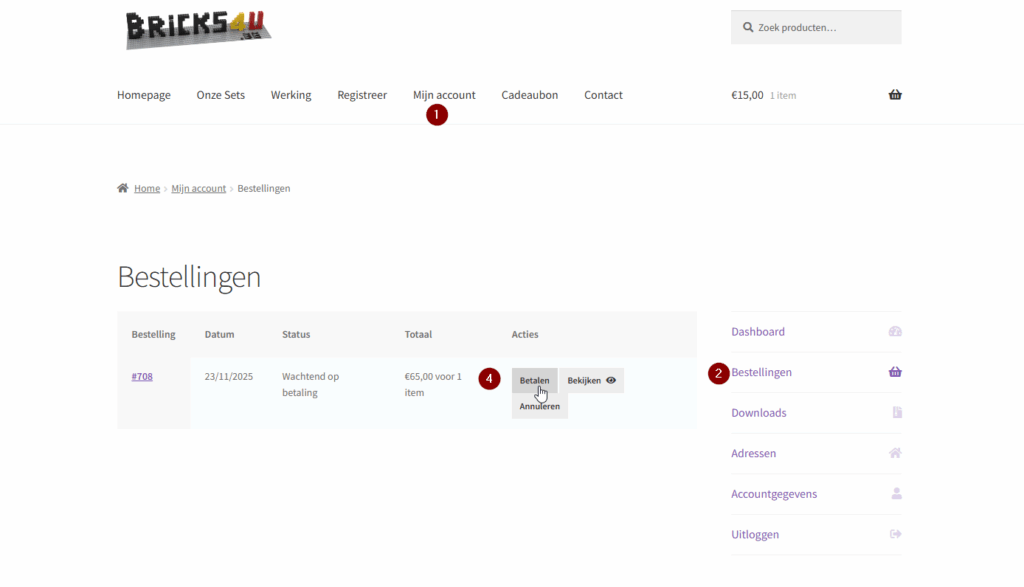Open the cart total €15,00 link
The image size is (1024, 587).
pos(747,95)
